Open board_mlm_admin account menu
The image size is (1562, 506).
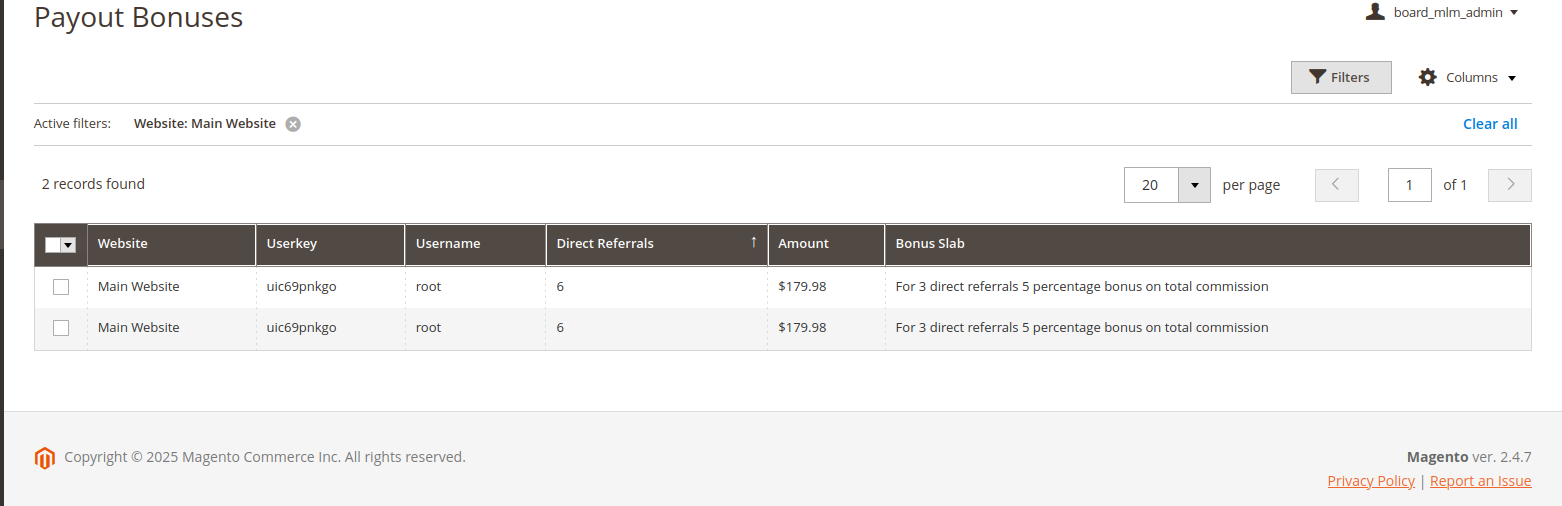(x=1455, y=13)
